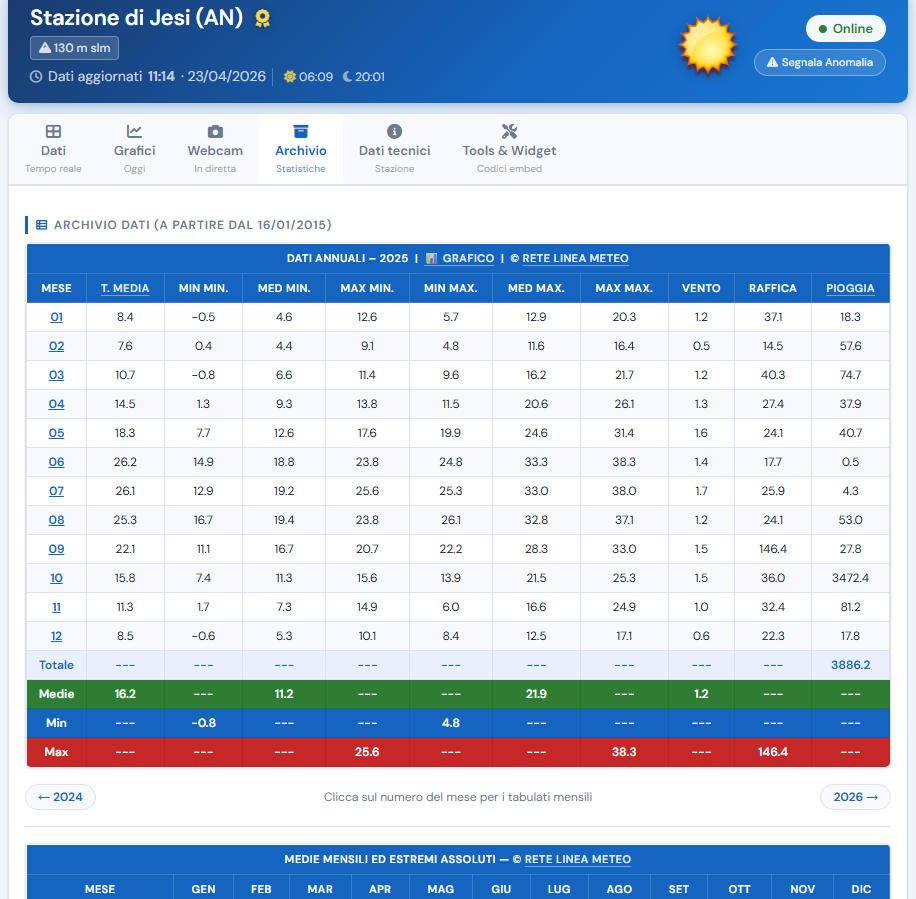Open month 06 monthly data

click(x=56, y=462)
